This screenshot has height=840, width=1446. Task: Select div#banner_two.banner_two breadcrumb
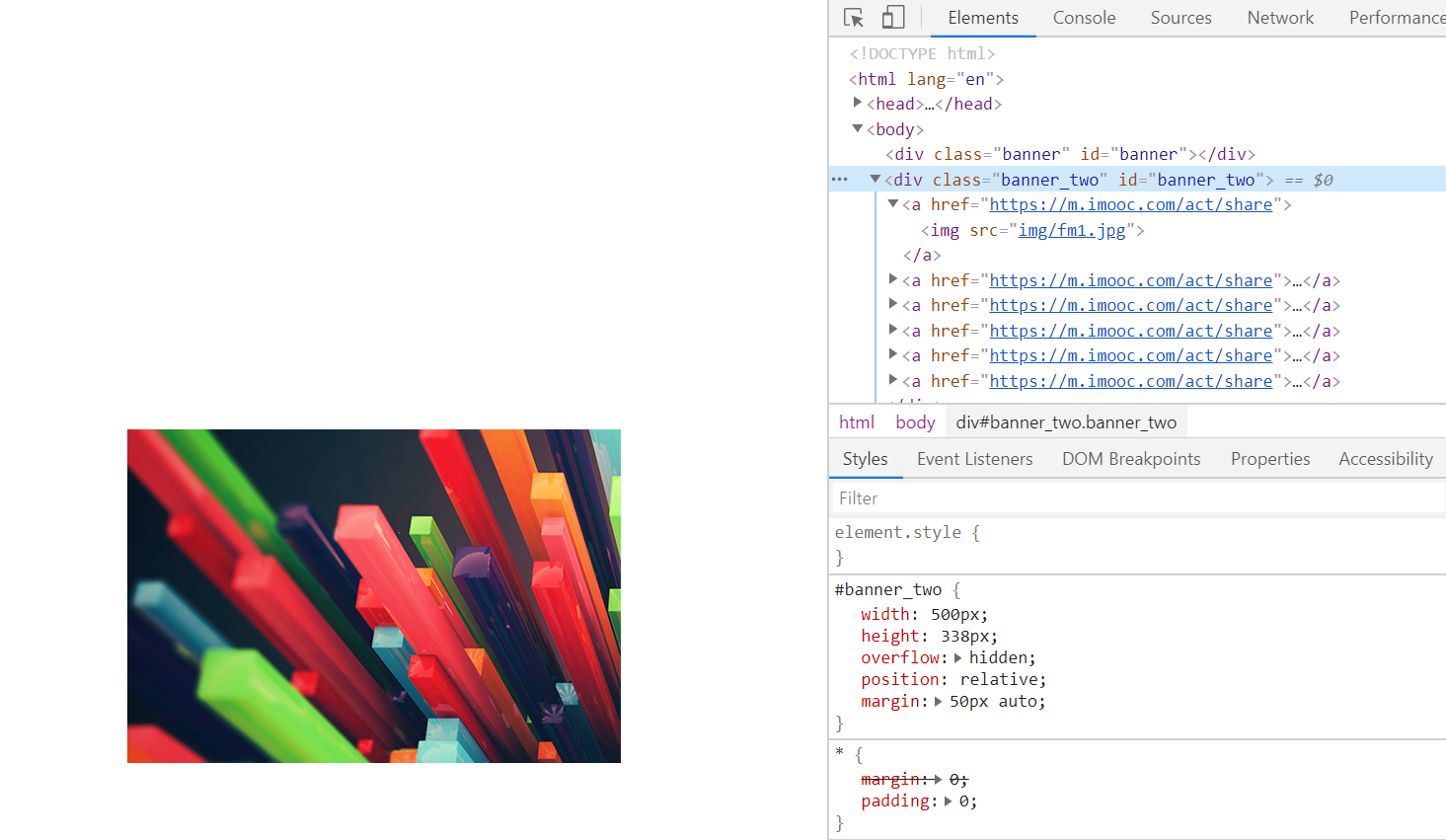[1066, 422]
